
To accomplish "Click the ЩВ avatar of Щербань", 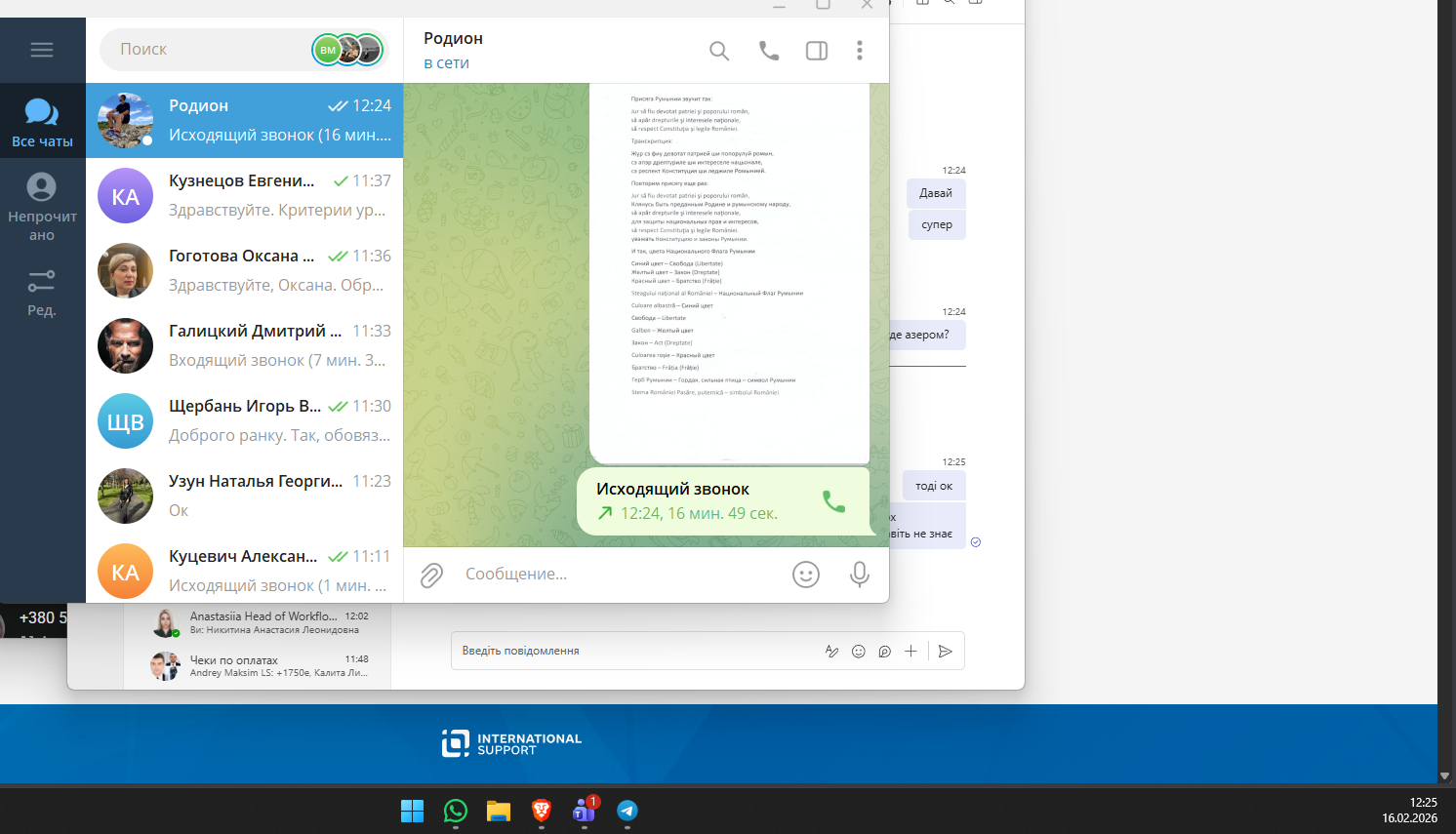I will (125, 420).
